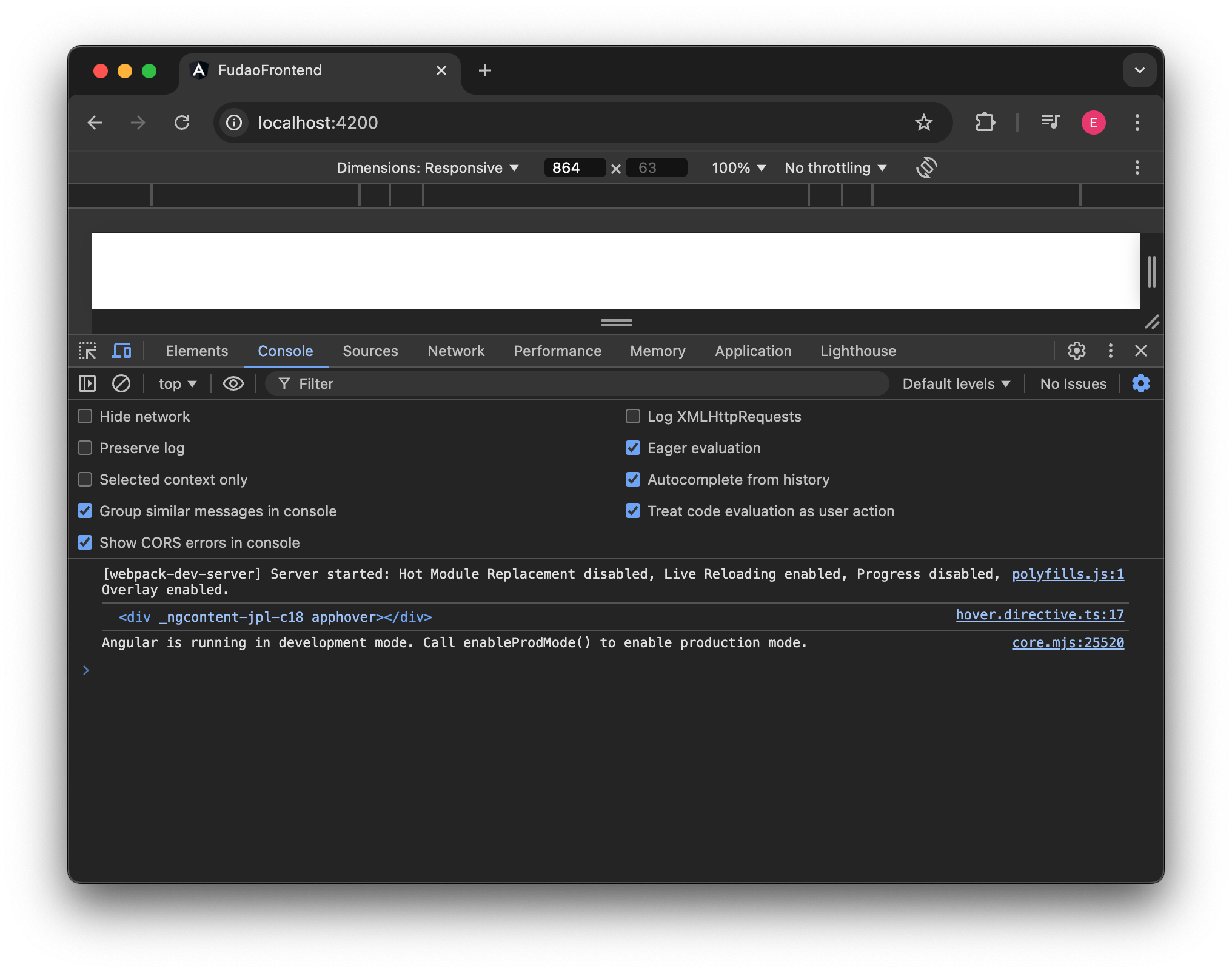Switch to the Network tab
This screenshot has width=1232, height=973.
tap(455, 351)
